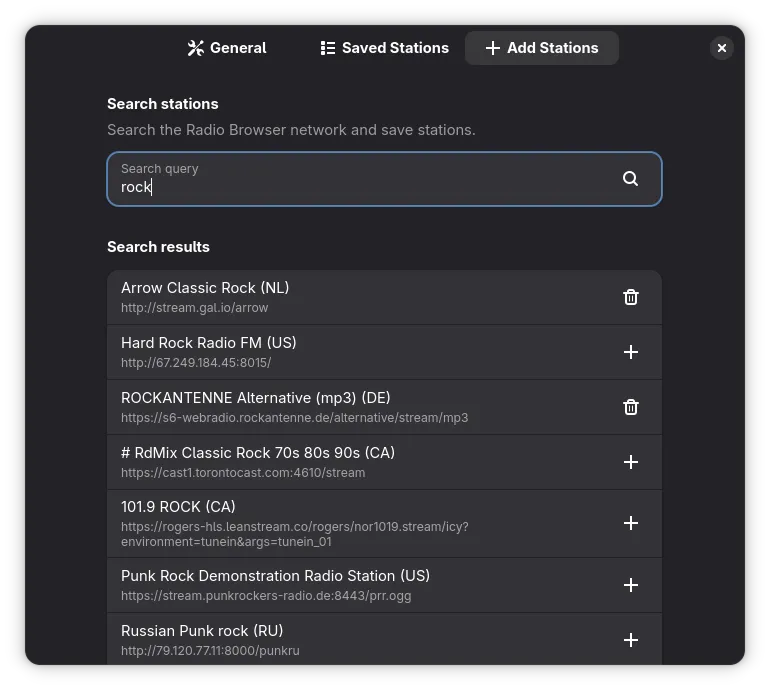Focus the Search query text field
This screenshot has height=690, width=770.
(x=360, y=180)
